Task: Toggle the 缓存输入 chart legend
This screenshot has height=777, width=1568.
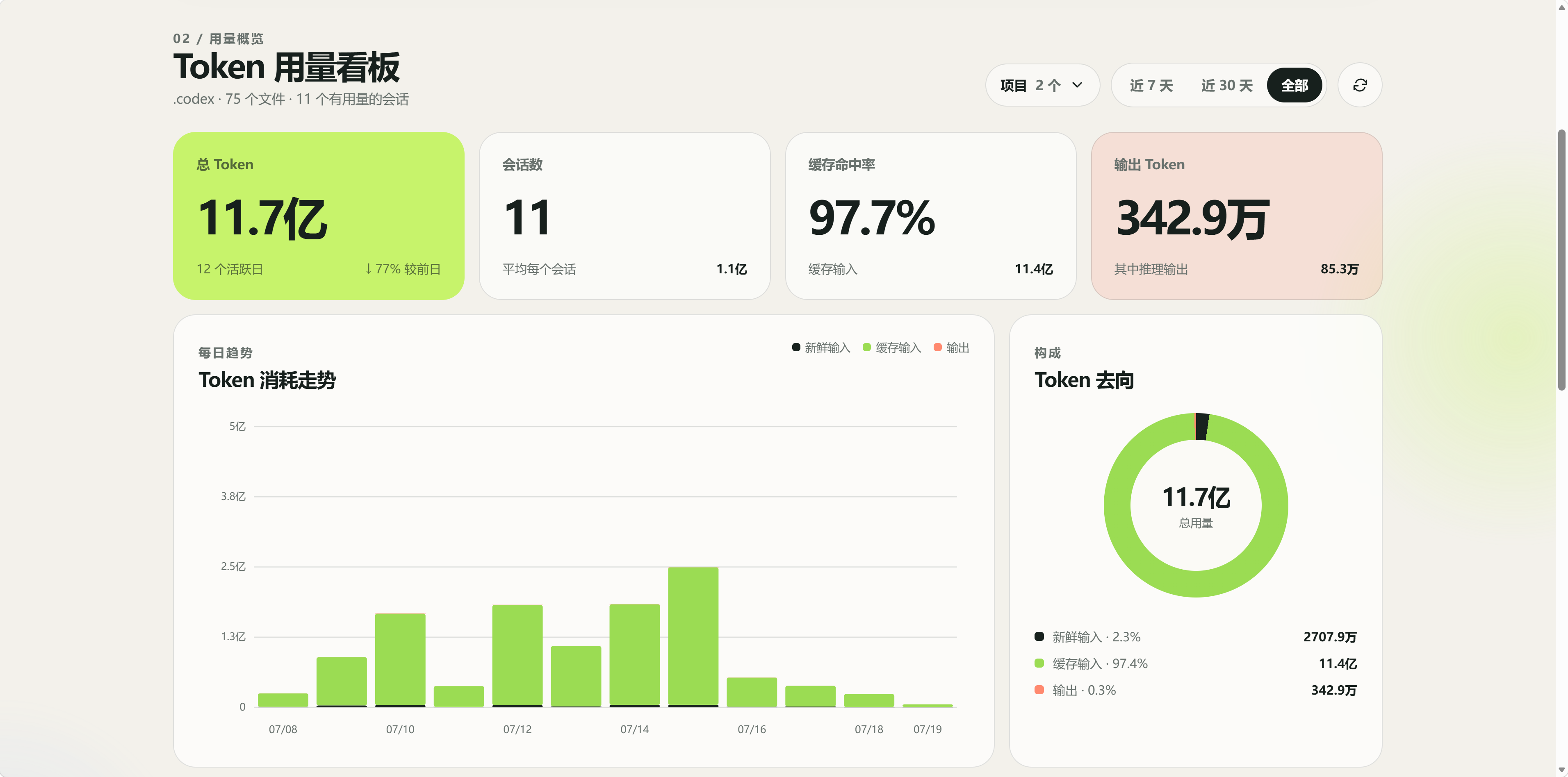Action: tap(891, 348)
